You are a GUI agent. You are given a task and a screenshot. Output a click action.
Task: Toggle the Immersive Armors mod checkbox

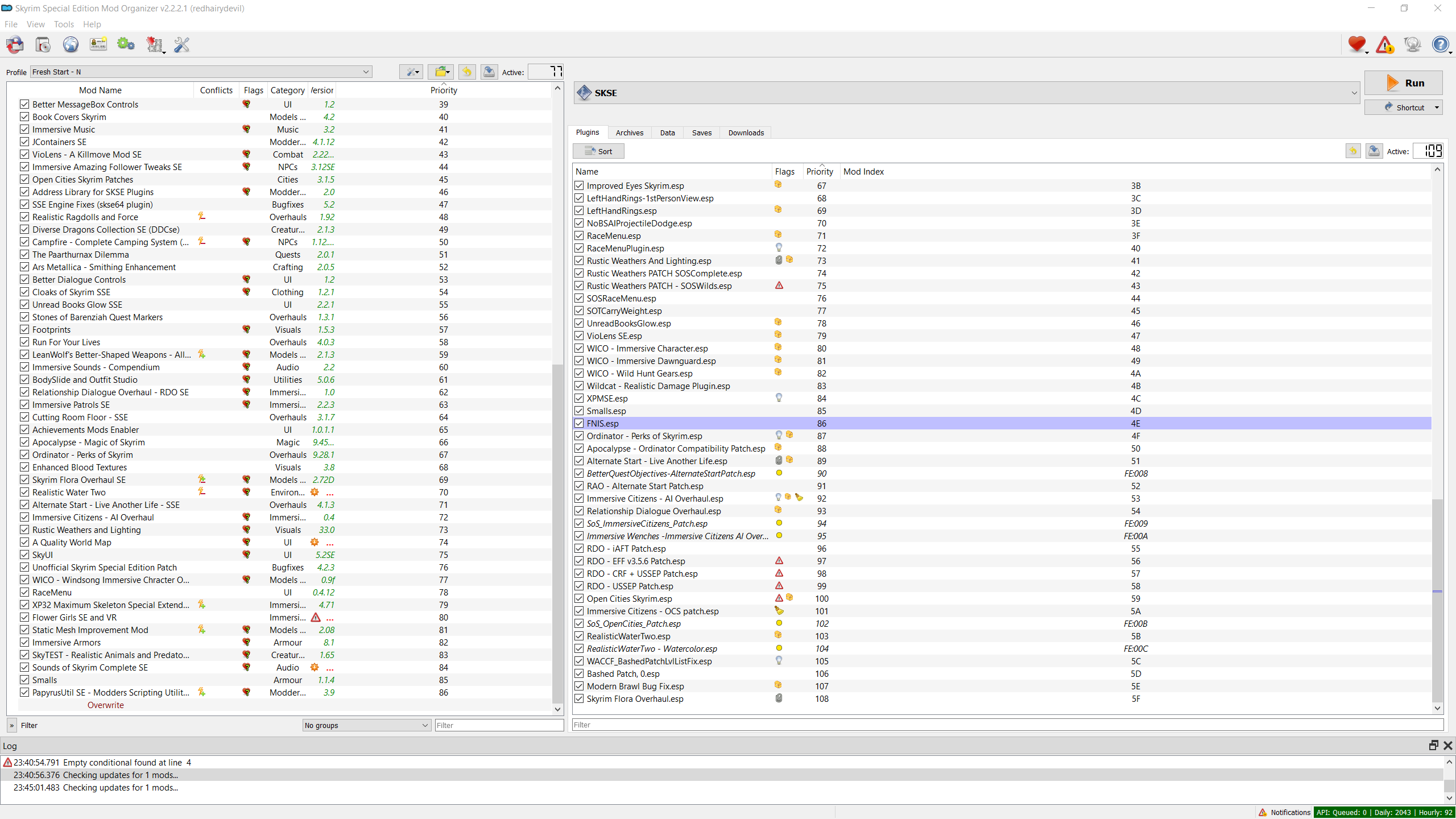pos(24,642)
